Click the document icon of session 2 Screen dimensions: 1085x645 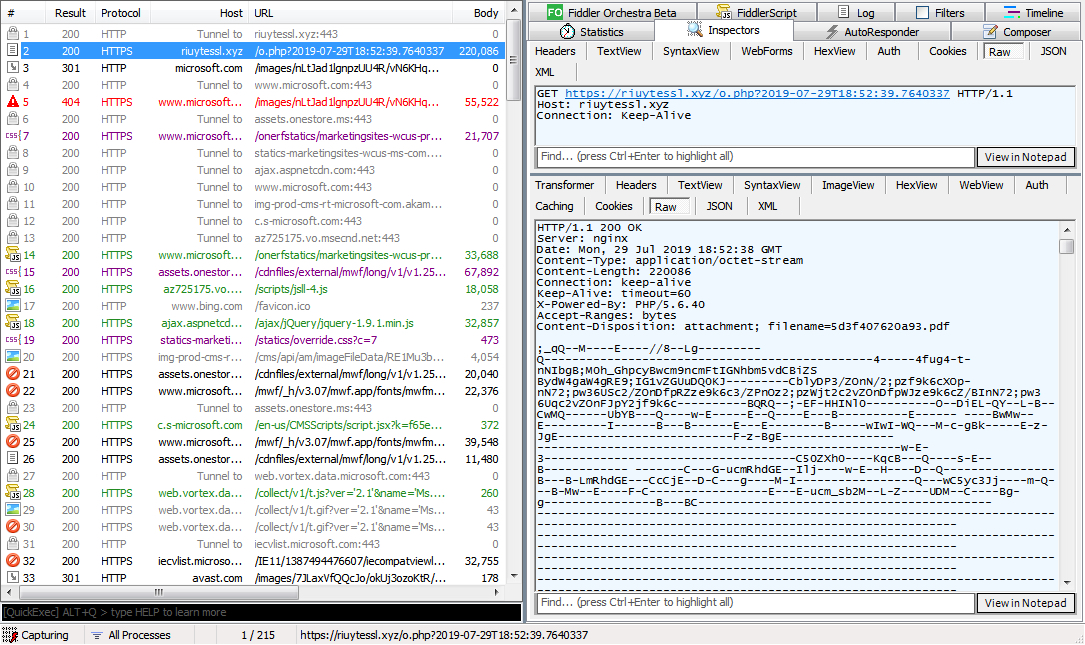tap(12, 51)
